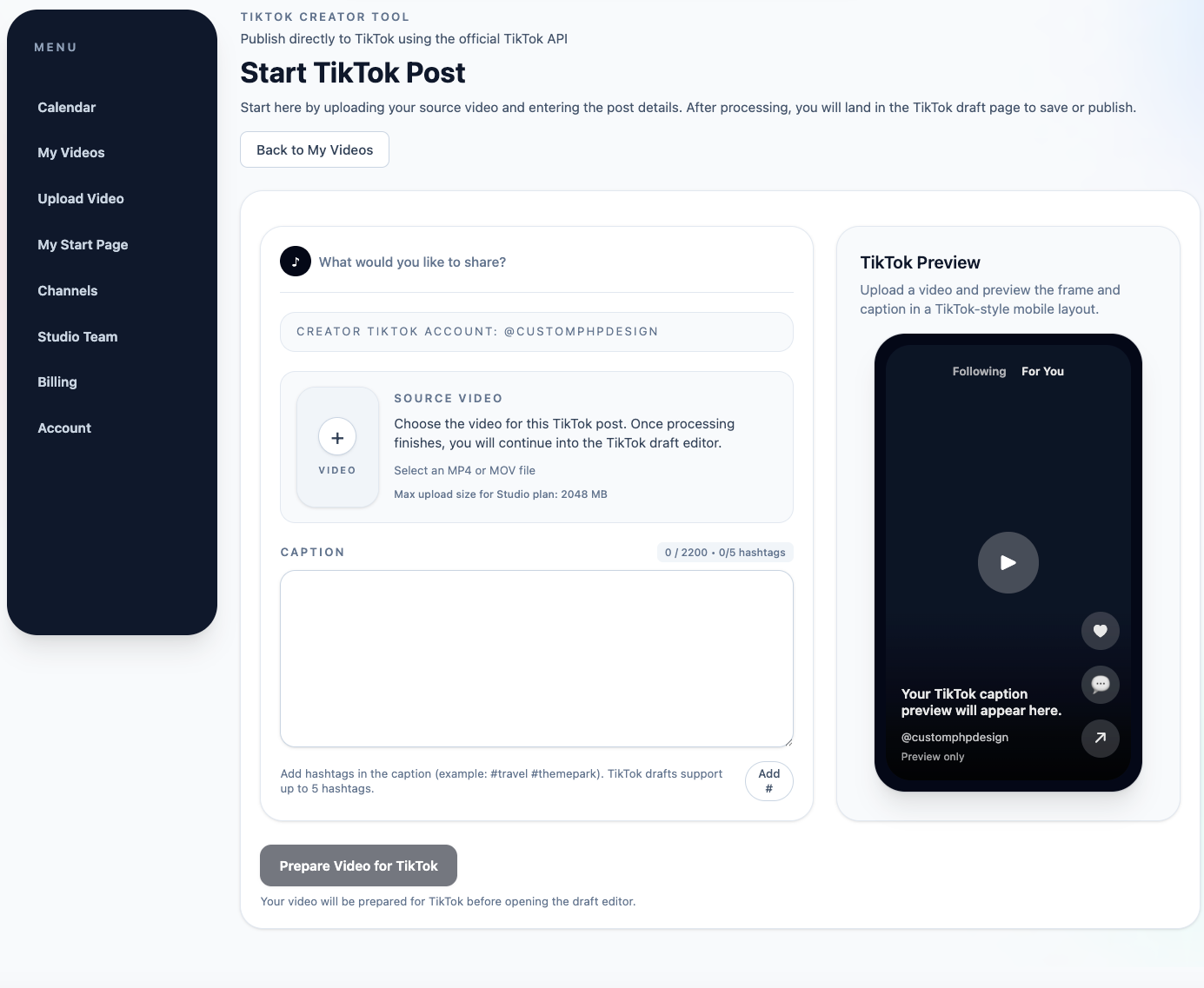Viewport: 1204px width, 988px height.
Task: Switch to Following tab in preview
Action: 979,371
